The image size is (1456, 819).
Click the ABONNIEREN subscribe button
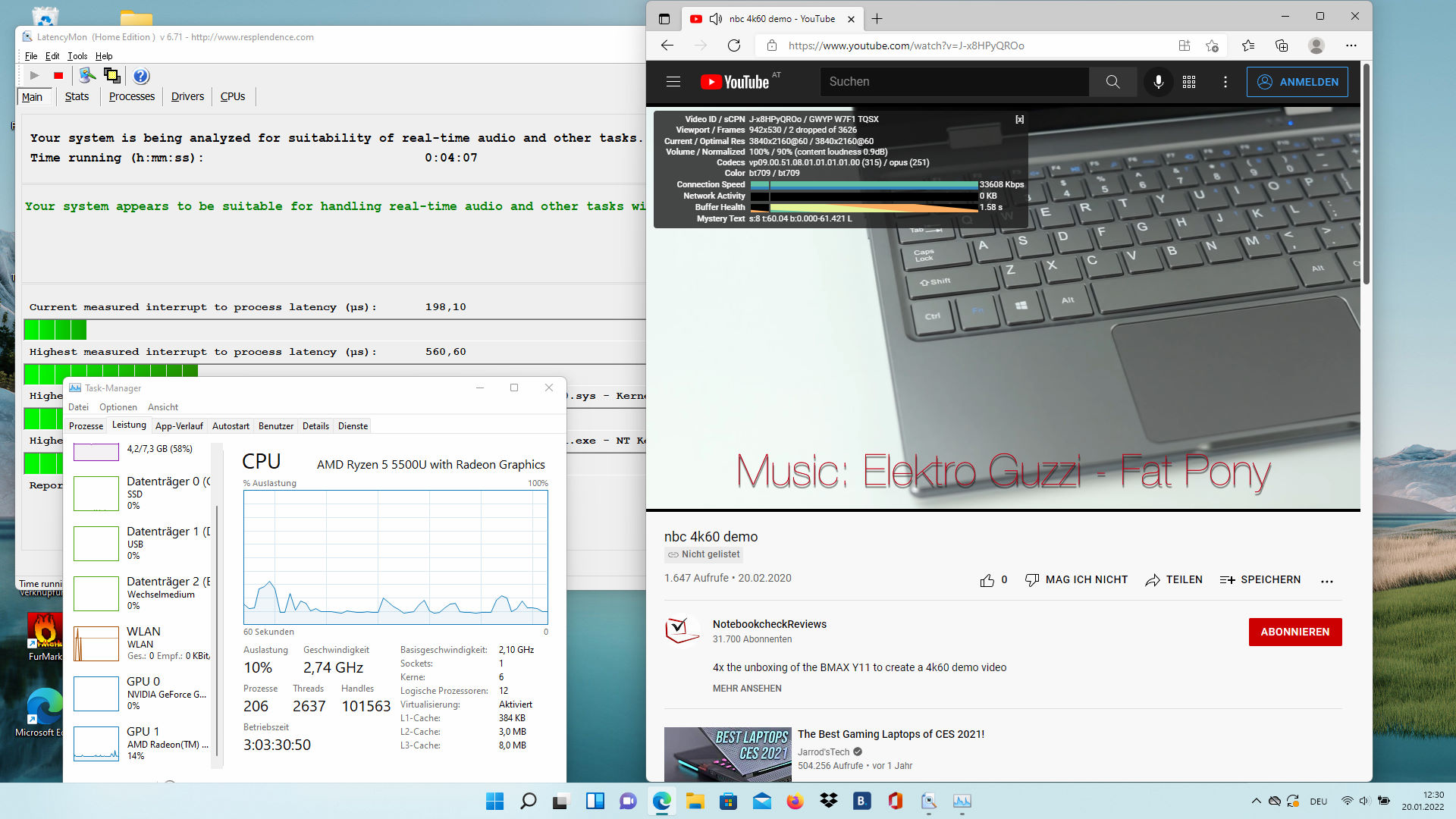(x=1294, y=632)
